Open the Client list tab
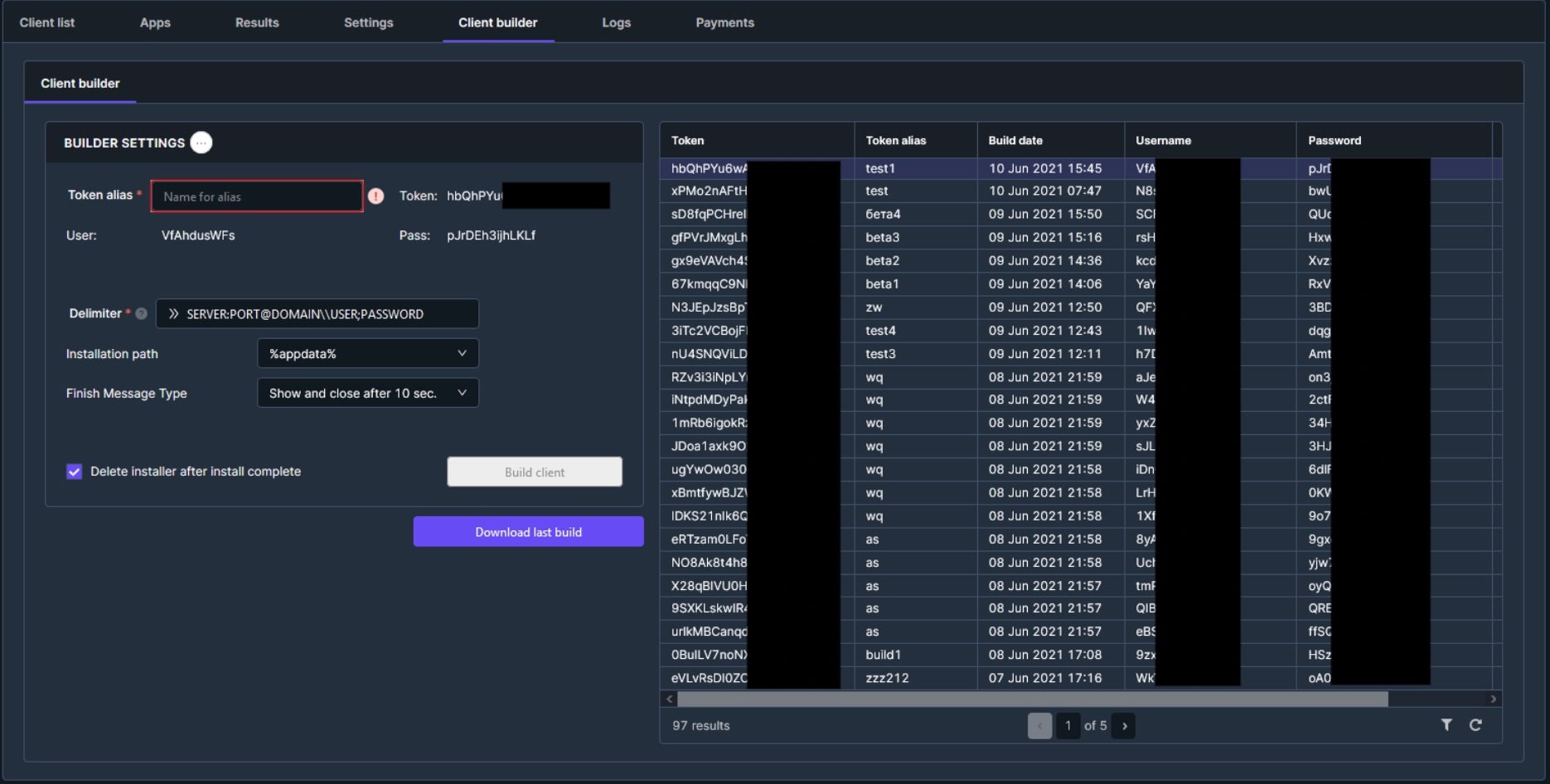Viewport: 1550px width, 784px height. pos(47,22)
